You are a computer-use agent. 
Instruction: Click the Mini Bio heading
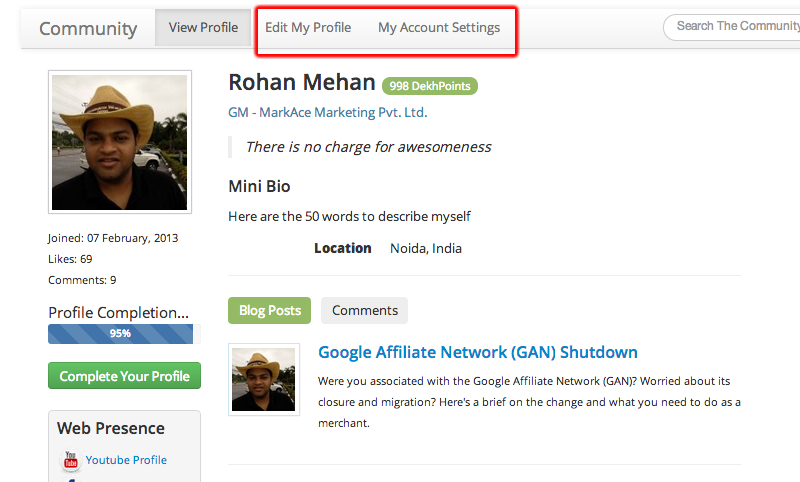point(259,186)
